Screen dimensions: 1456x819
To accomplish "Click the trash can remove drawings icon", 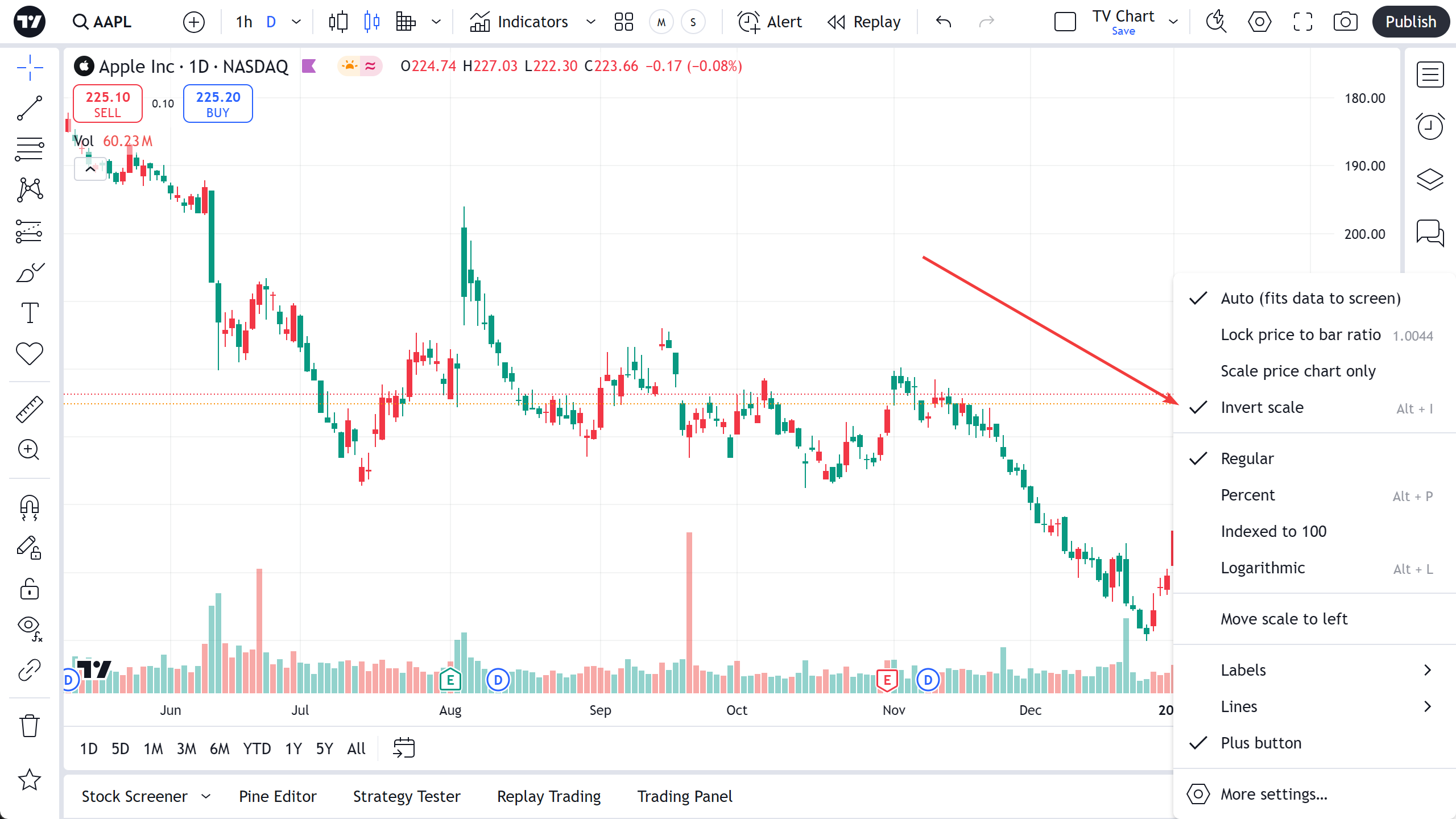I will [x=30, y=726].
